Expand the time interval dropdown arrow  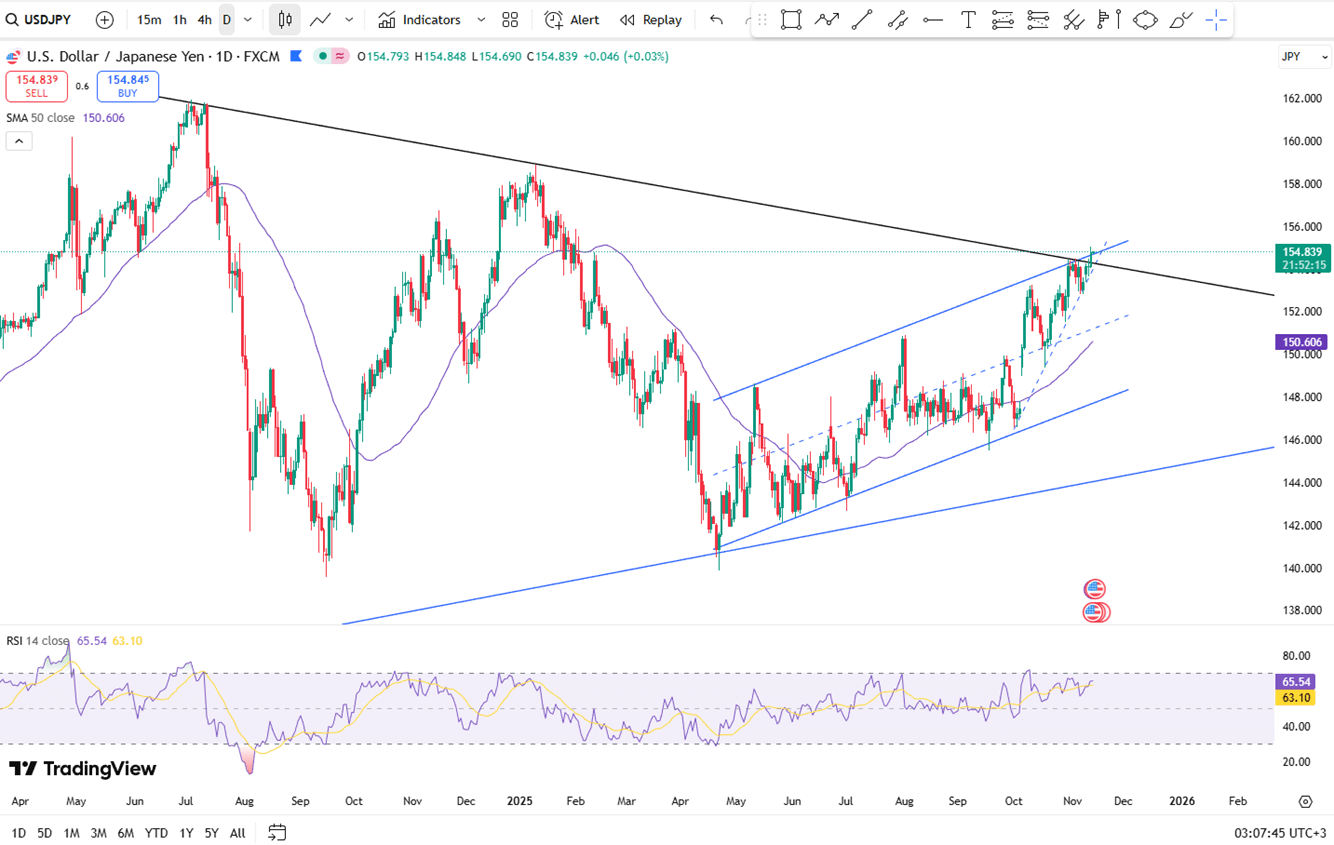coord(248,20)
